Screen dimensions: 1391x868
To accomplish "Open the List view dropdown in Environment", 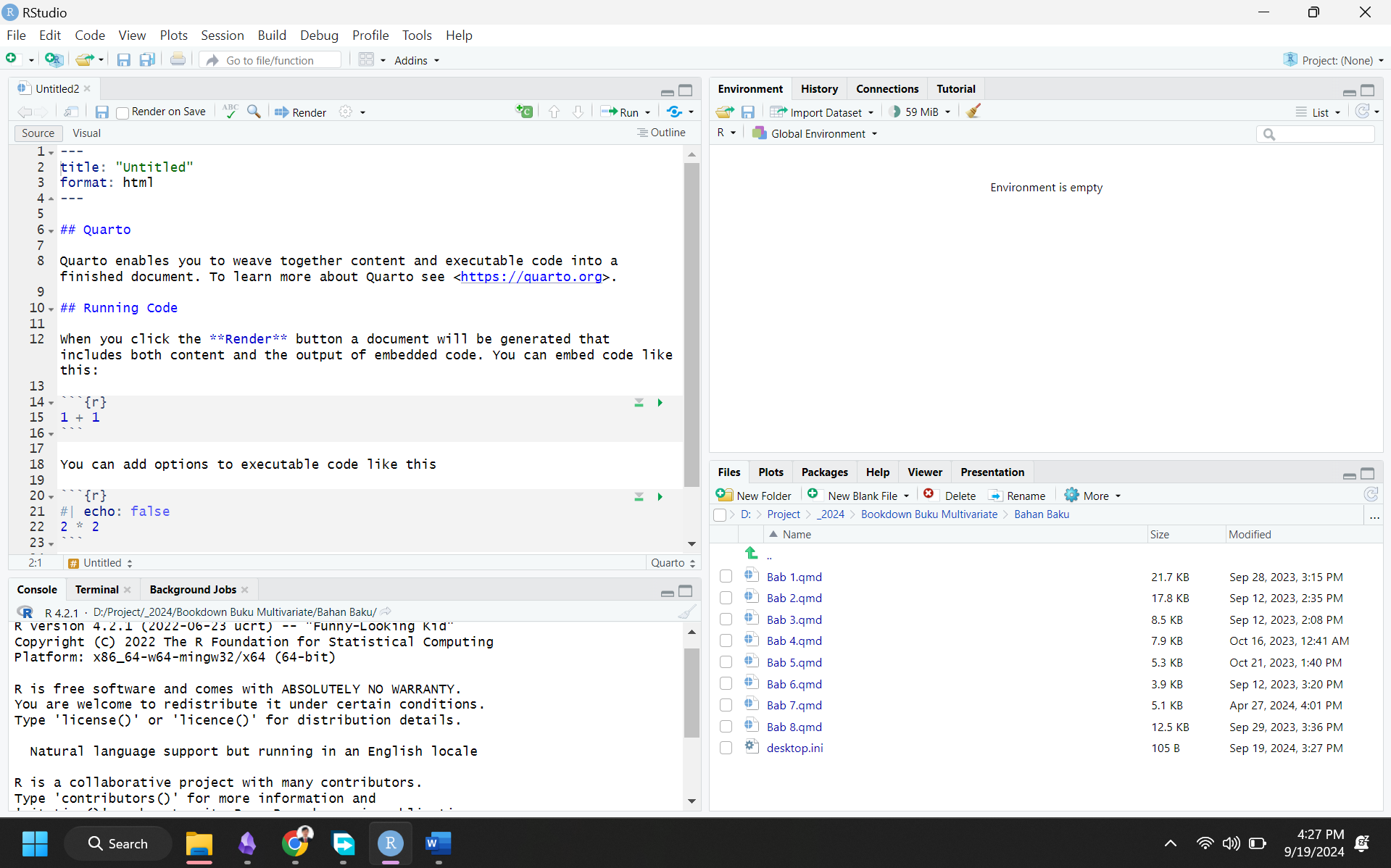I will pyautogui.click(x=1319, y=112).
